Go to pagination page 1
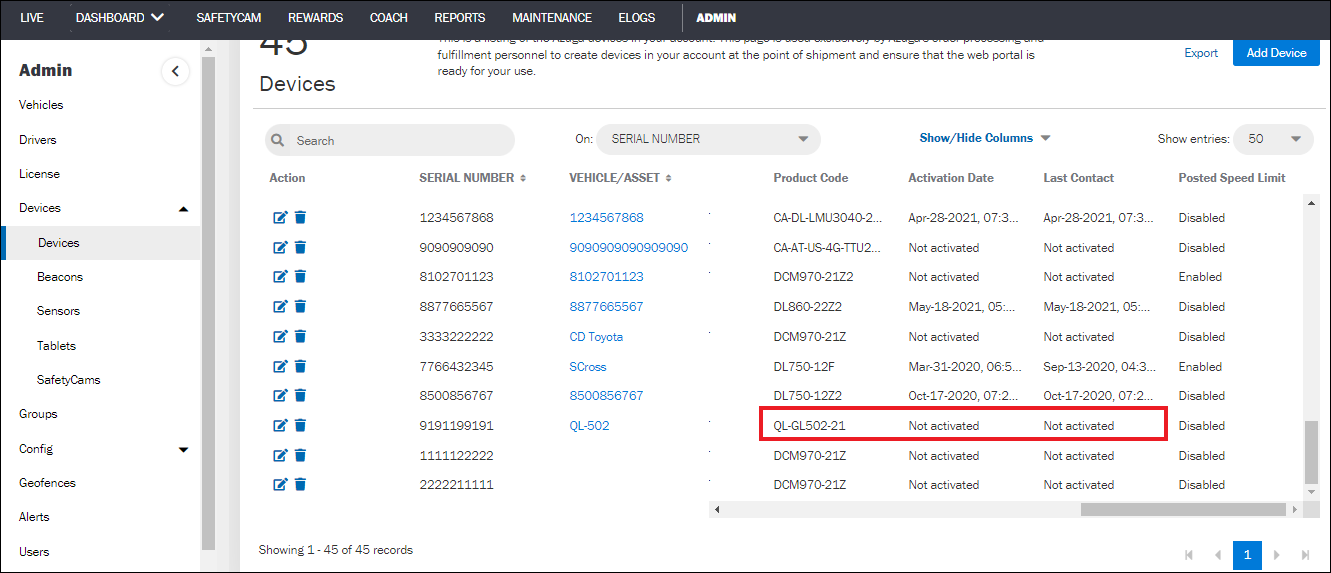 click(x=1247, y=555)
